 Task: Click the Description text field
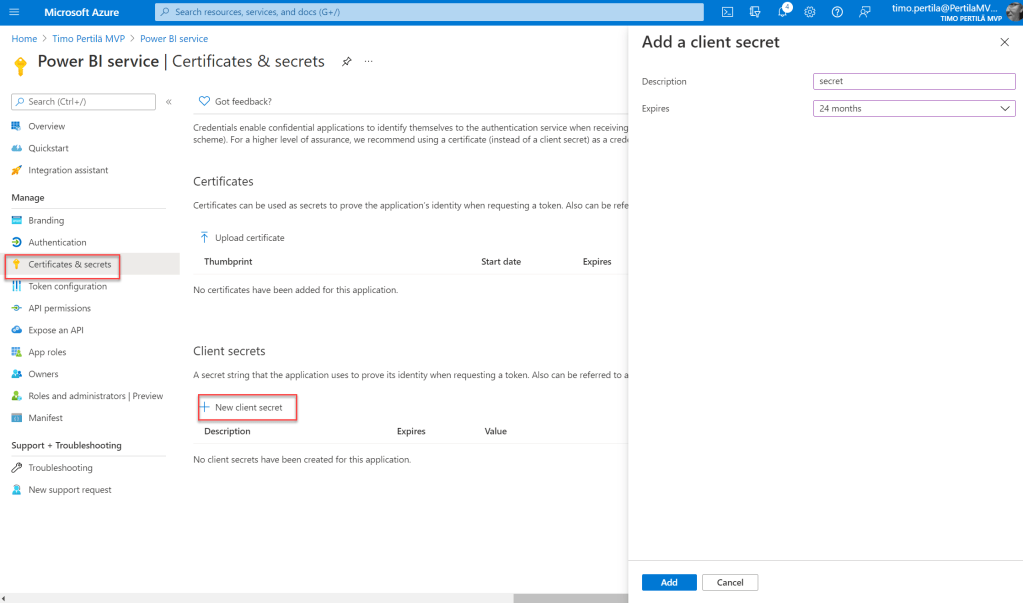click(914, 82)
